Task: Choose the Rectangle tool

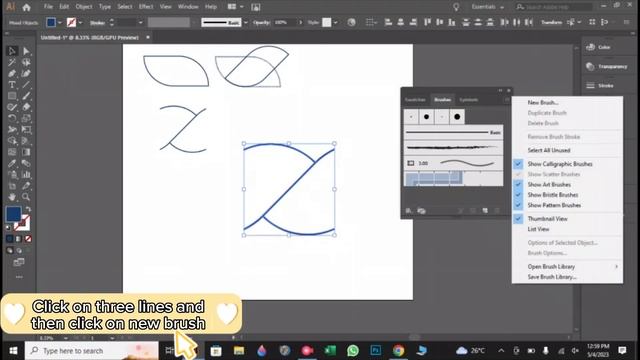Action: 12,96
